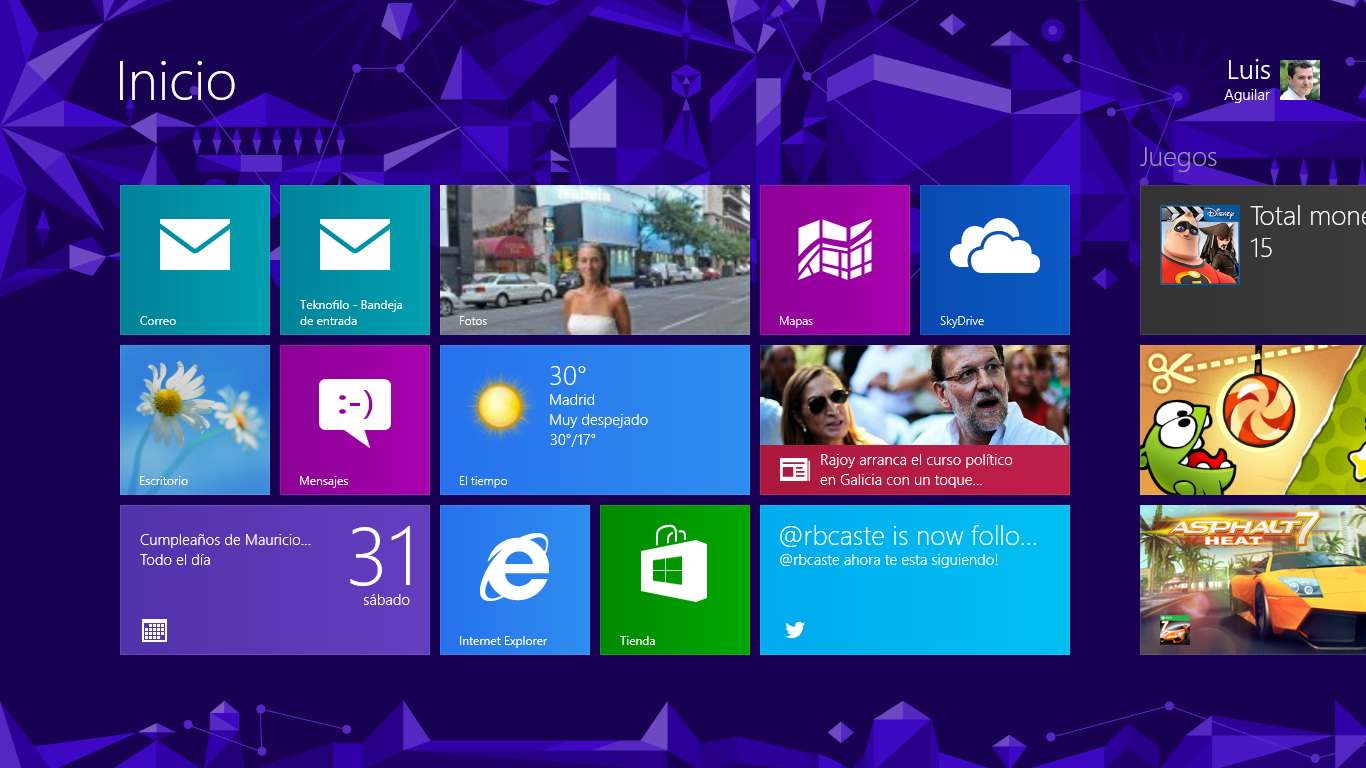Image resolution: width=1366 pixels, height=768 pixels.
Task: Open Teknofilo inbox mail tile
Action: (355, 260)
